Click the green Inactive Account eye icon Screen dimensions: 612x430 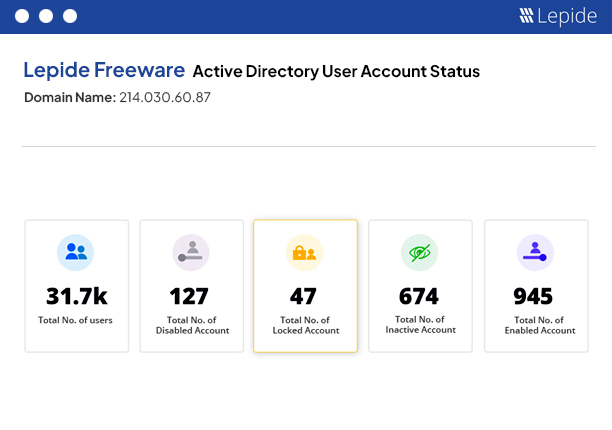point(420,252)
